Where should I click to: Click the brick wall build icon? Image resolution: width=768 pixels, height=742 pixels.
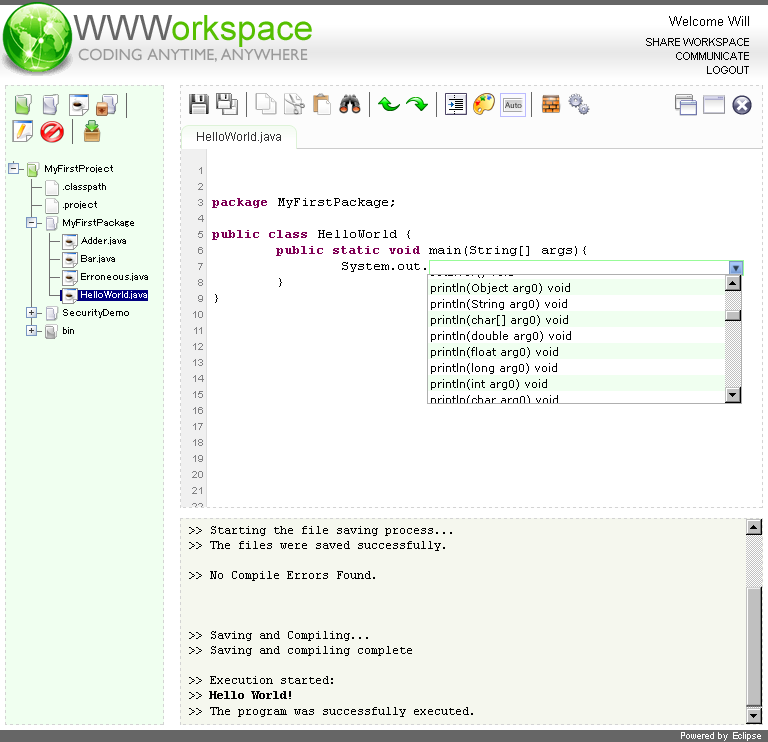[550, 104]
